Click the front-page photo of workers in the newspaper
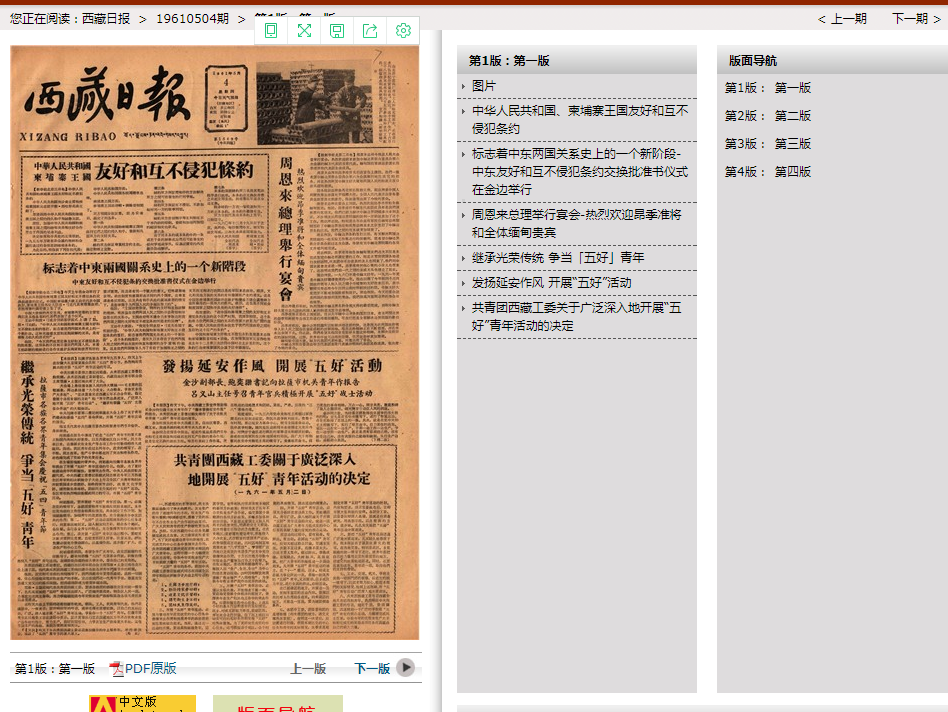Viewport: 948px width, 712px height. pos(314,103)
